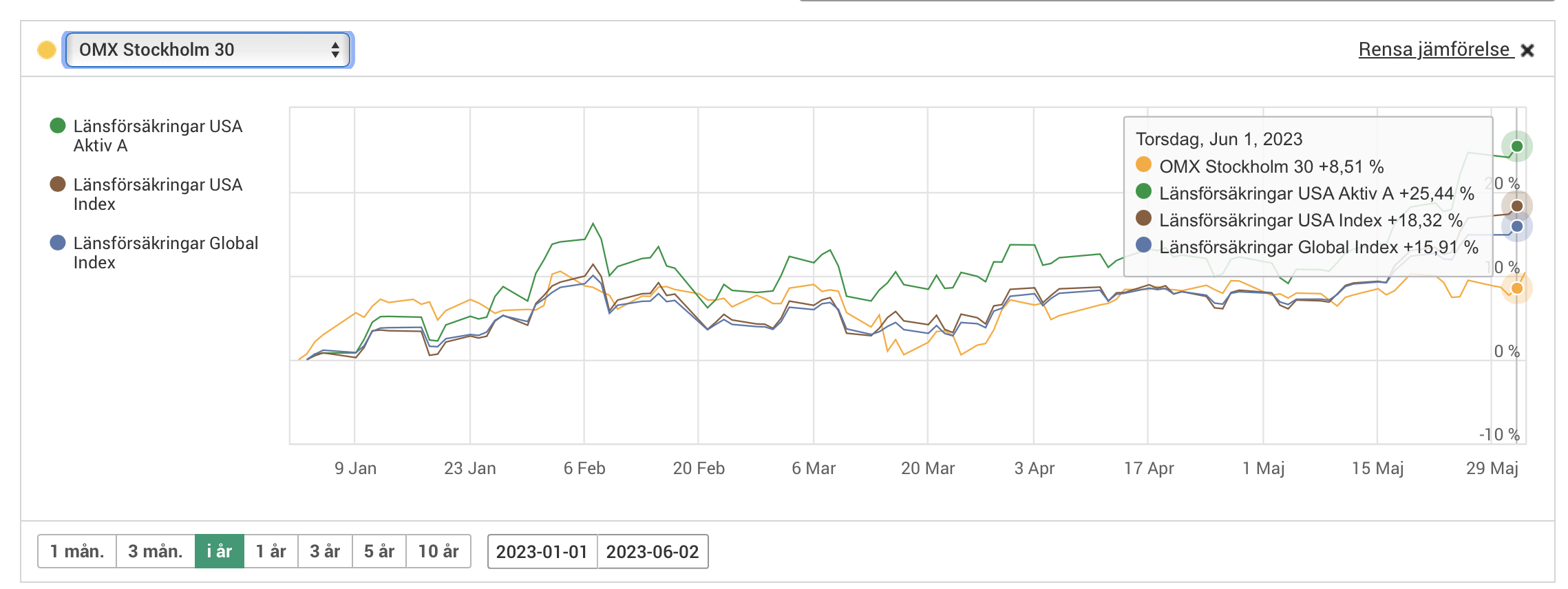Click the dropdown arrows on the index selector

tap(335, 50)
